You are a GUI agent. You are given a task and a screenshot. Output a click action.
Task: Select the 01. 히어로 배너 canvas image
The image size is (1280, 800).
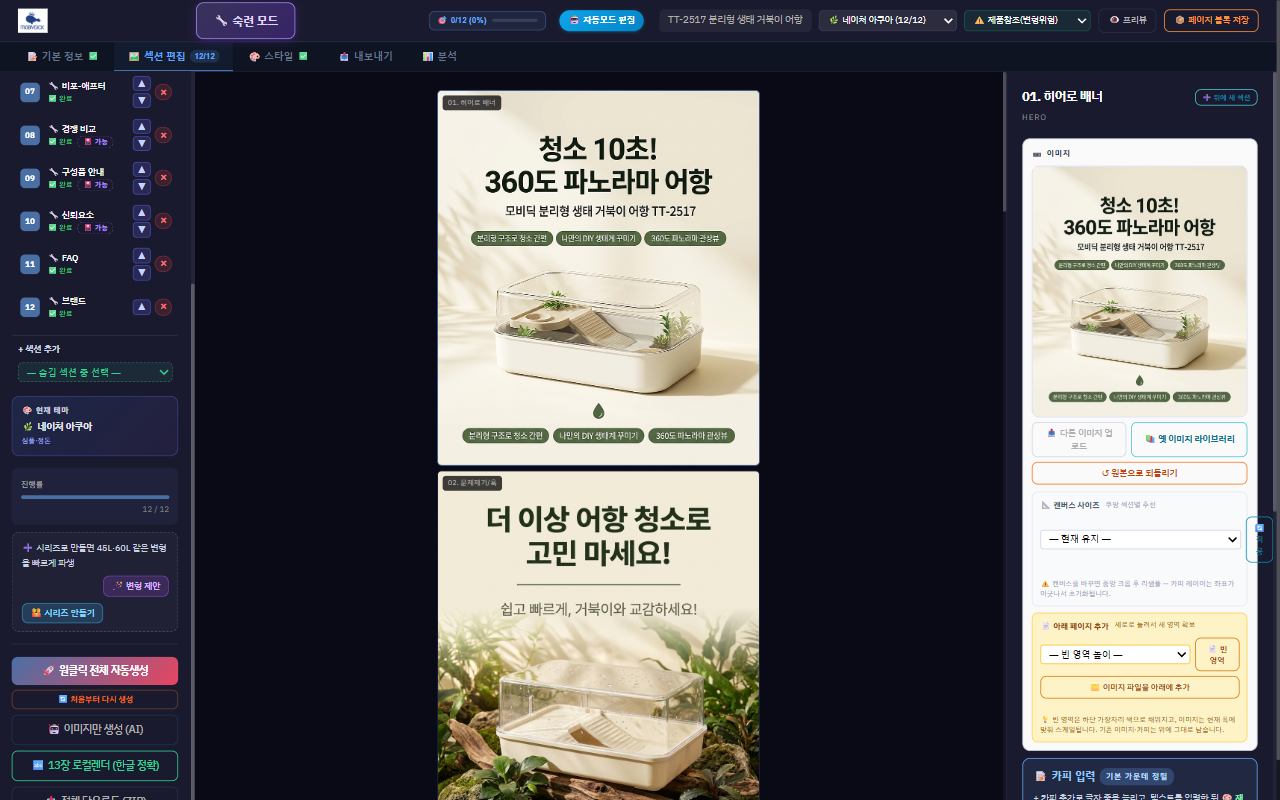[x=598, y=278]
